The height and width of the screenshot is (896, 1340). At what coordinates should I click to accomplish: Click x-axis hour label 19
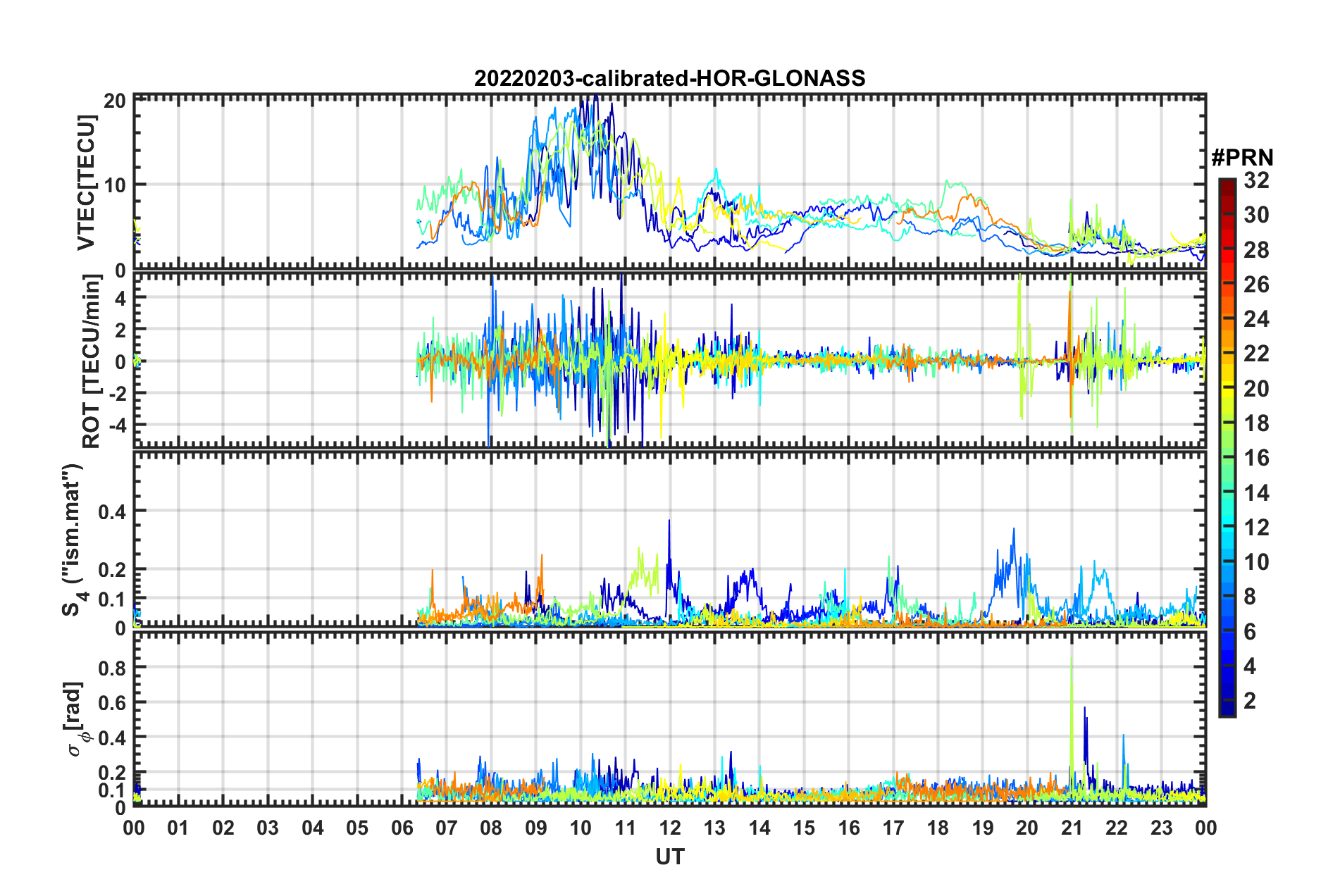coord(983,828)
